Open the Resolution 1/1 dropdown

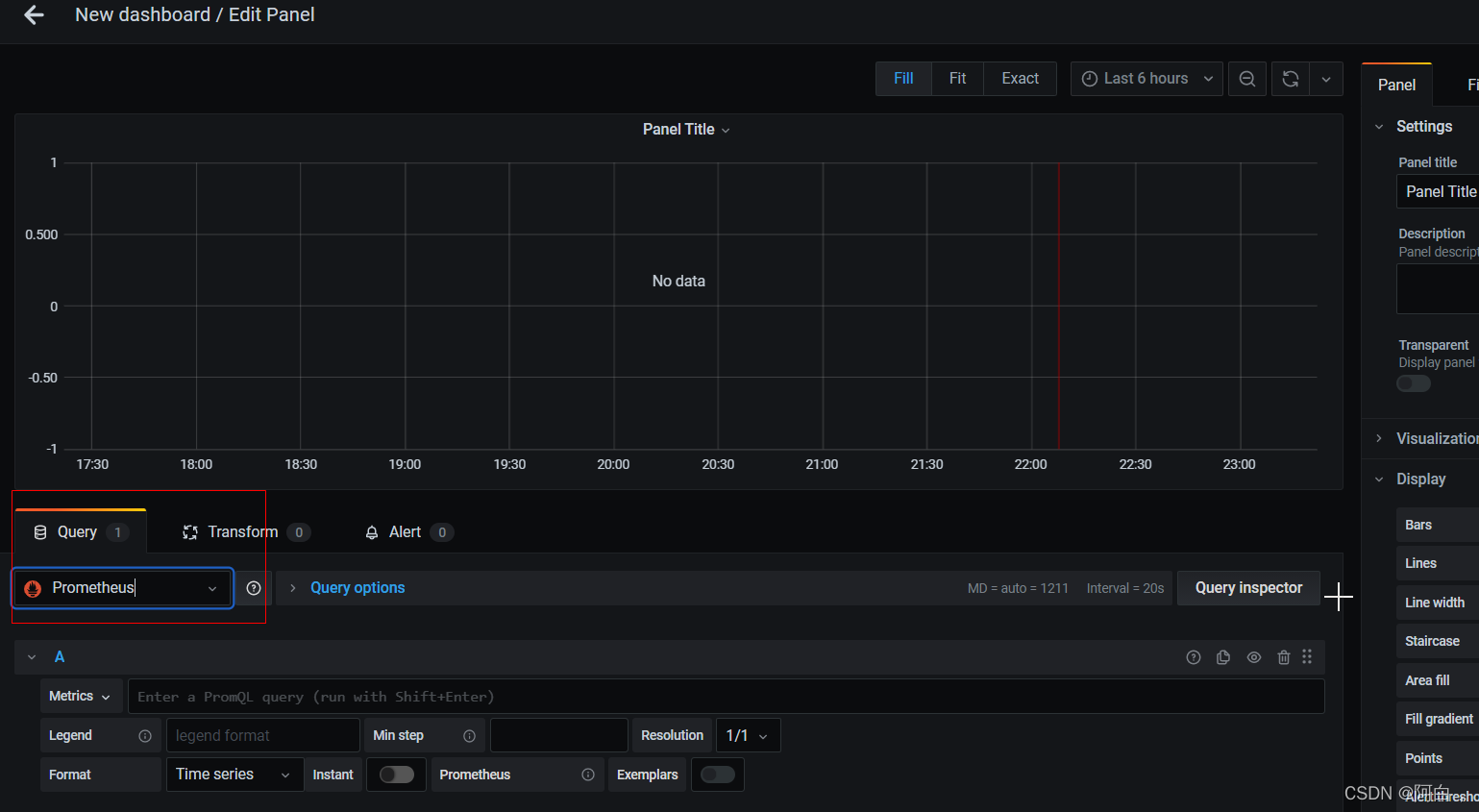click(x=747, y=736)
